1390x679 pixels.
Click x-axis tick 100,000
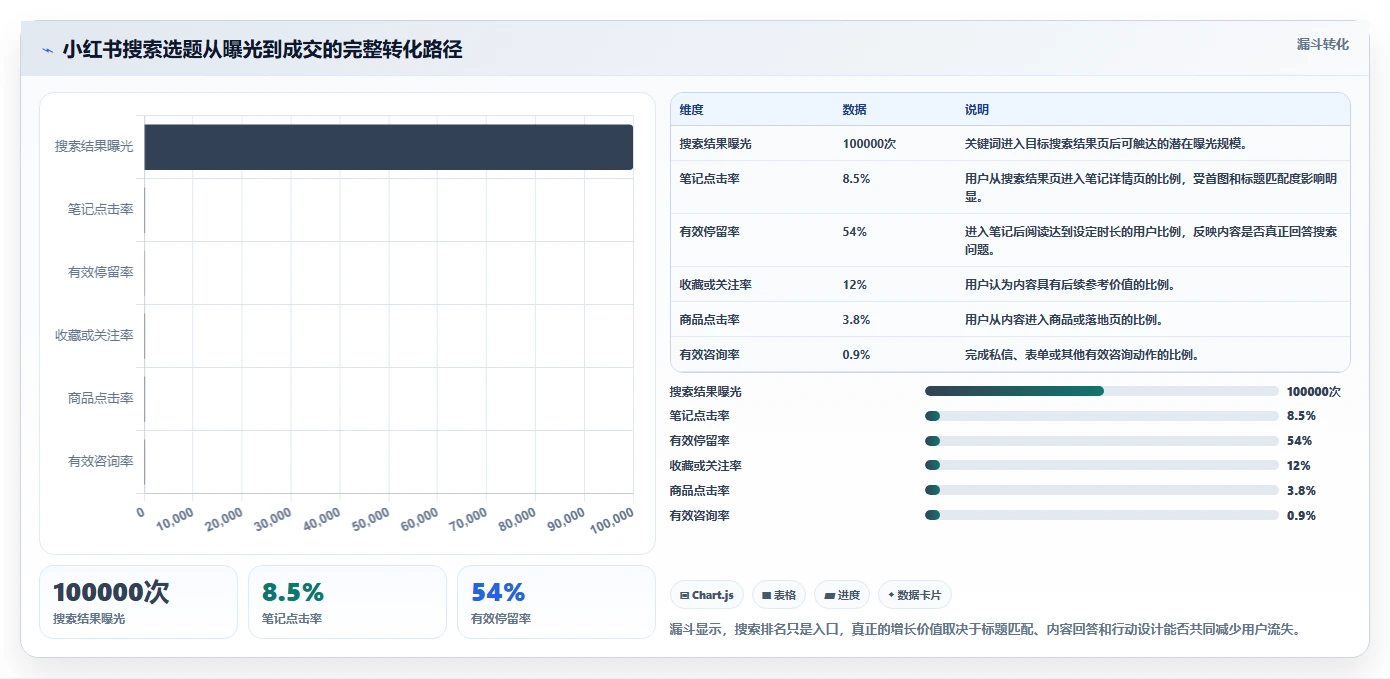point(610,520)
